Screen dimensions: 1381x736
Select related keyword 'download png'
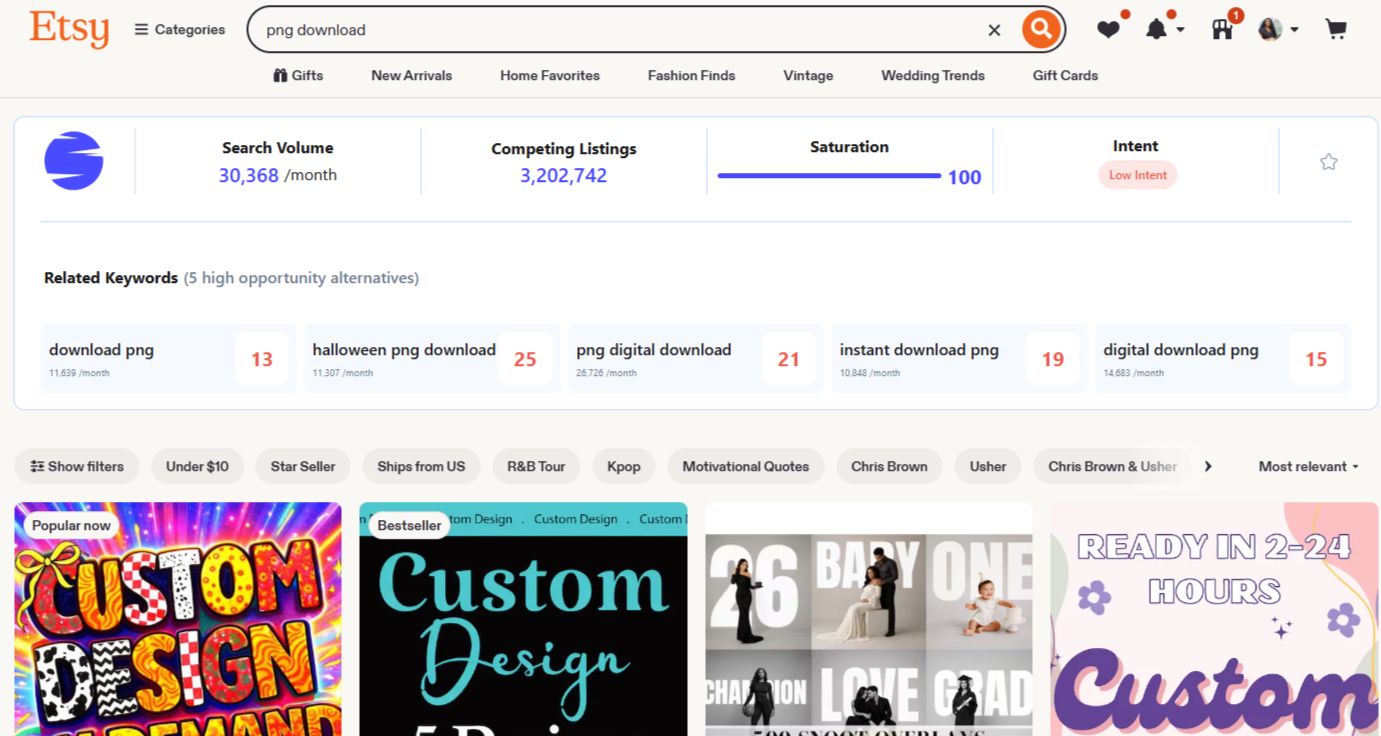click(168, 358)
